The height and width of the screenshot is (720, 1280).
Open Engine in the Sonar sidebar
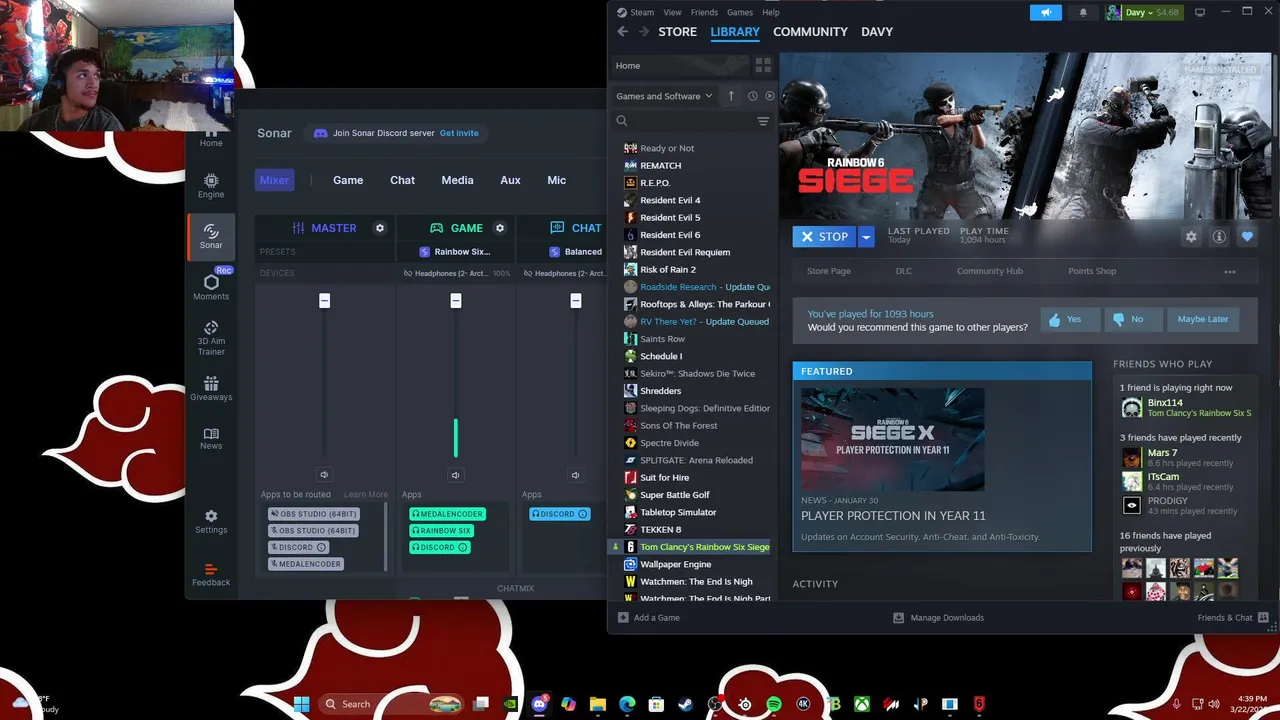click(211, 185)
